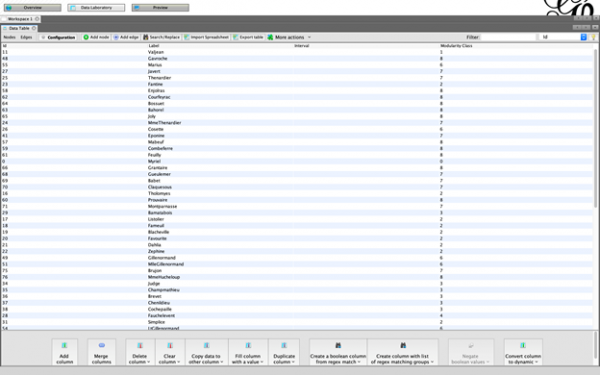Click the lightbulb icon beside the filter

tap(593, 37)
